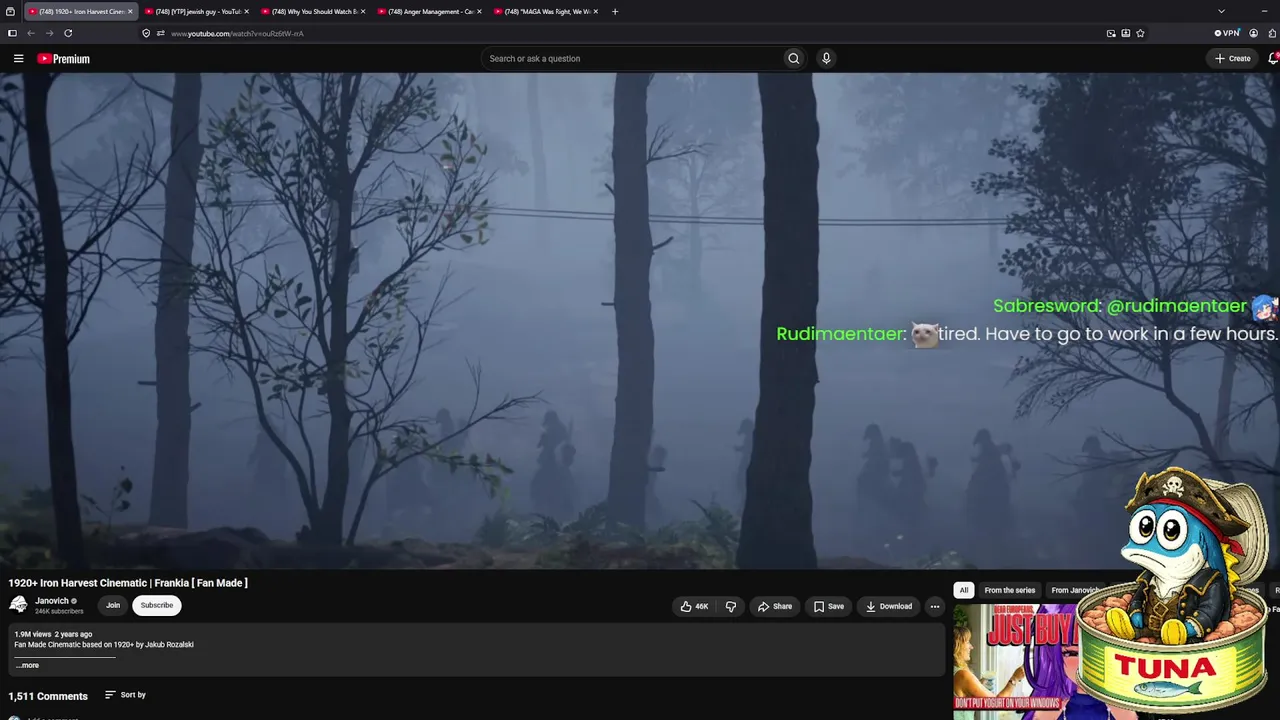1280x720 pixels.
Task: Open browser profile account icon
Action: coord(1253,33)
